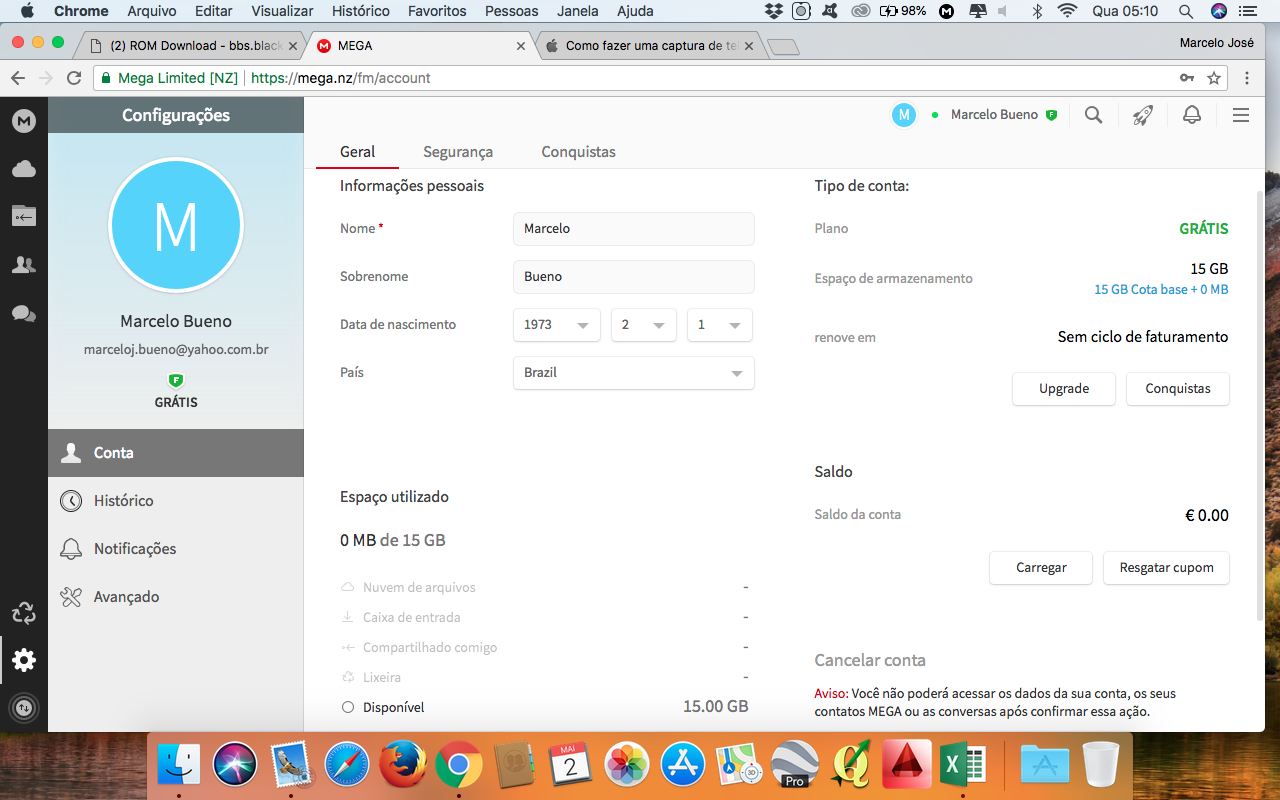Click the saved-password key icon

tap(1187, 78)
